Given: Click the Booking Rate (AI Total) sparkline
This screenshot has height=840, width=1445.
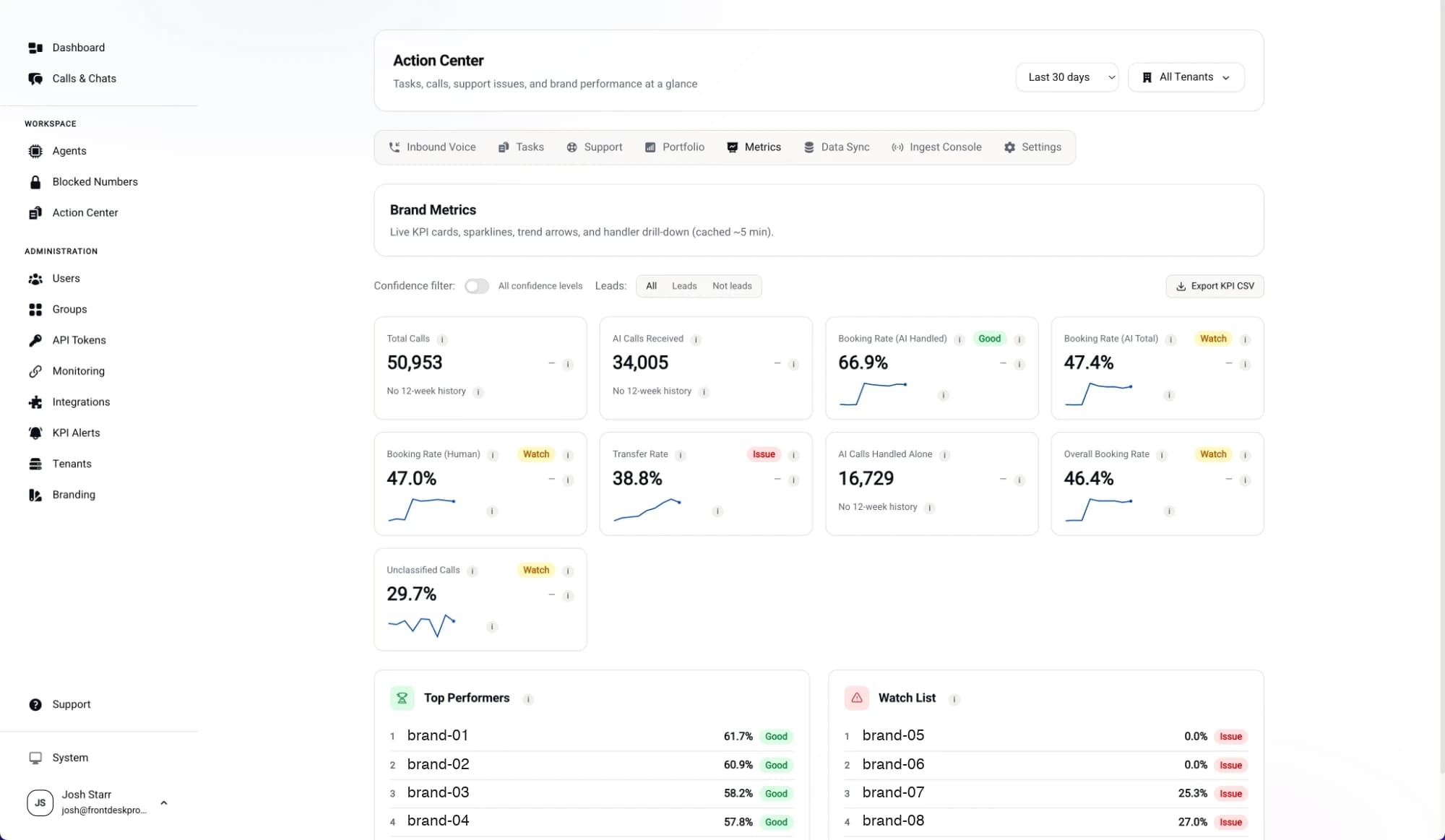Looking at the screenshot, I should coord(1099,394).
